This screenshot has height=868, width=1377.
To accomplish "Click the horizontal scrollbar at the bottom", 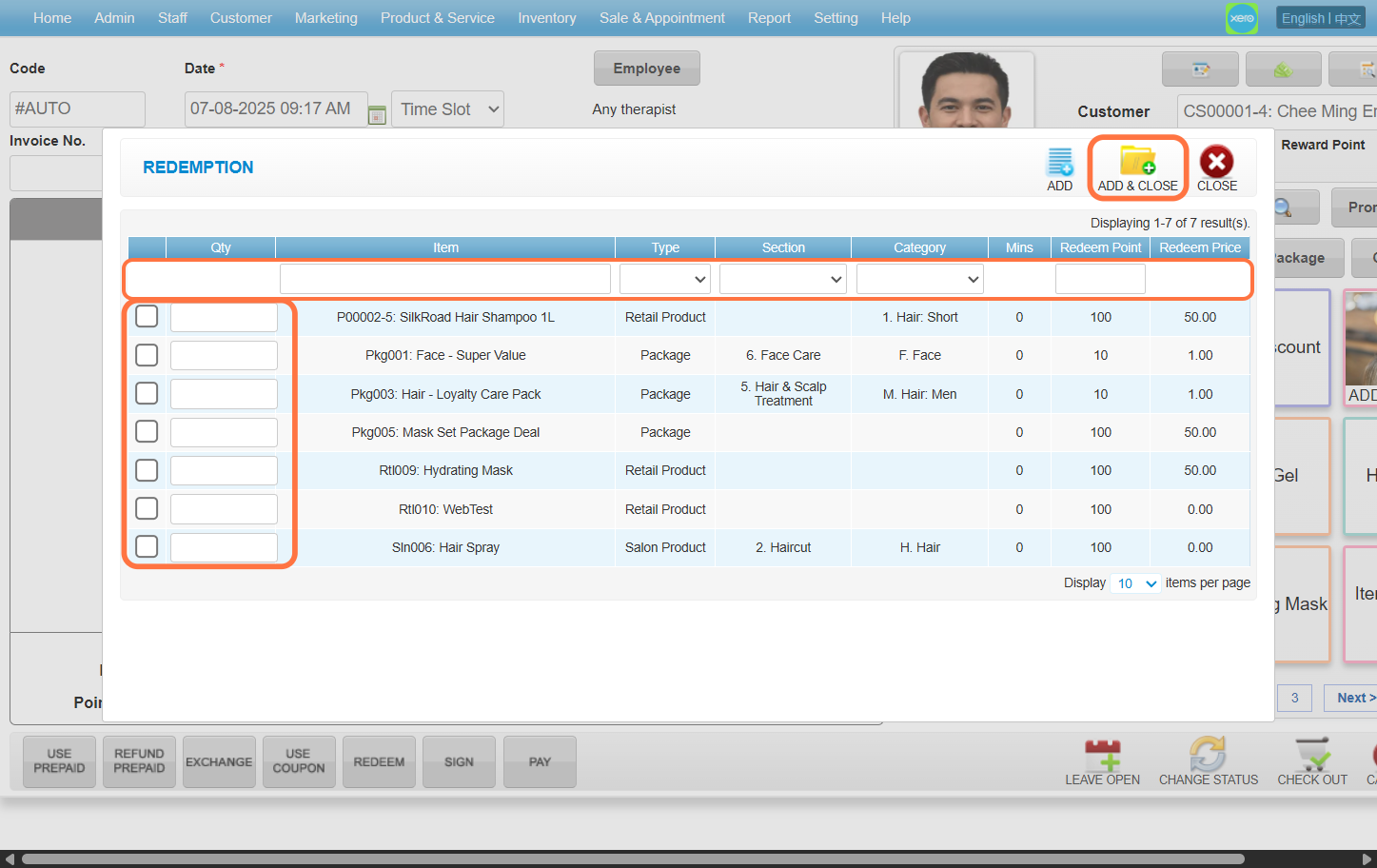I will coord(633,858).
